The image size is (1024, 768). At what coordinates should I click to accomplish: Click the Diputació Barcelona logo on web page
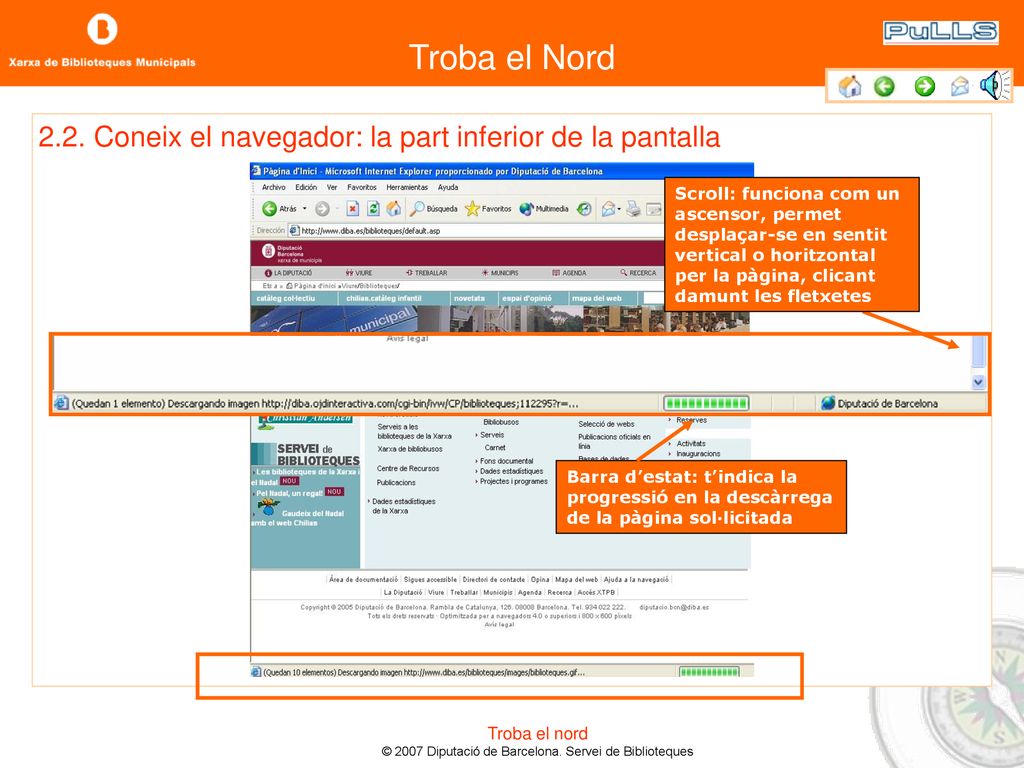pos(291,252)
